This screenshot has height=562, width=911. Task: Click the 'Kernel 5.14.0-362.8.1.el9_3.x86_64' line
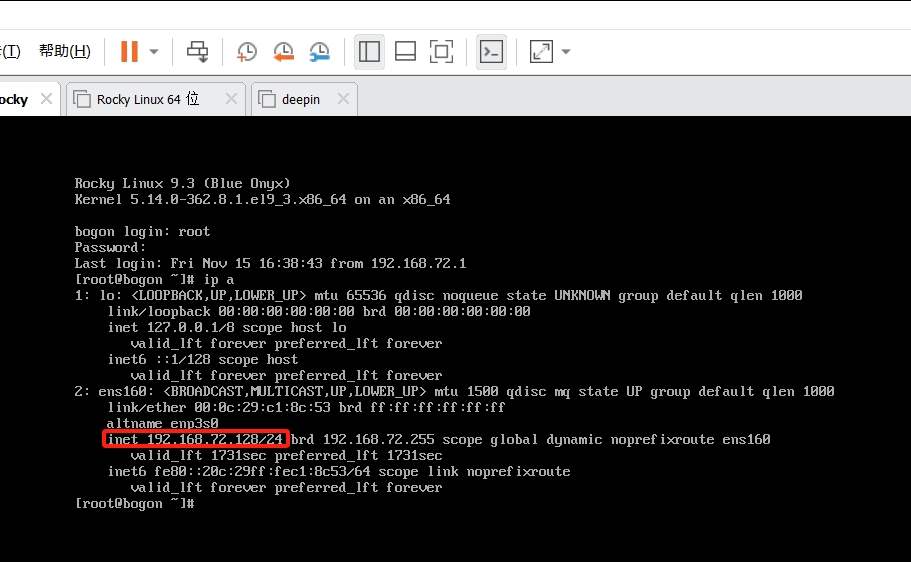click(x=263, y=200)
